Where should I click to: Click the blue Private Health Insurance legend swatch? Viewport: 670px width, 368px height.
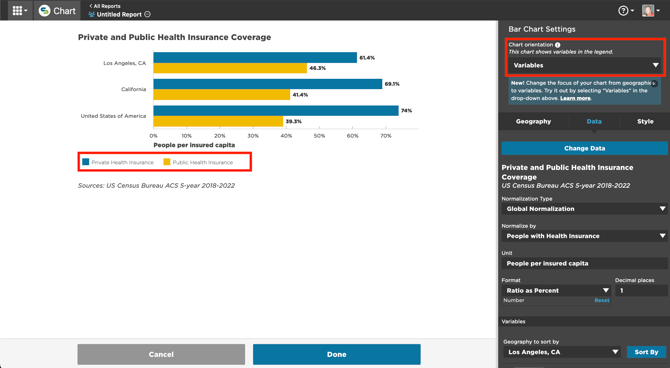point(86,162)
